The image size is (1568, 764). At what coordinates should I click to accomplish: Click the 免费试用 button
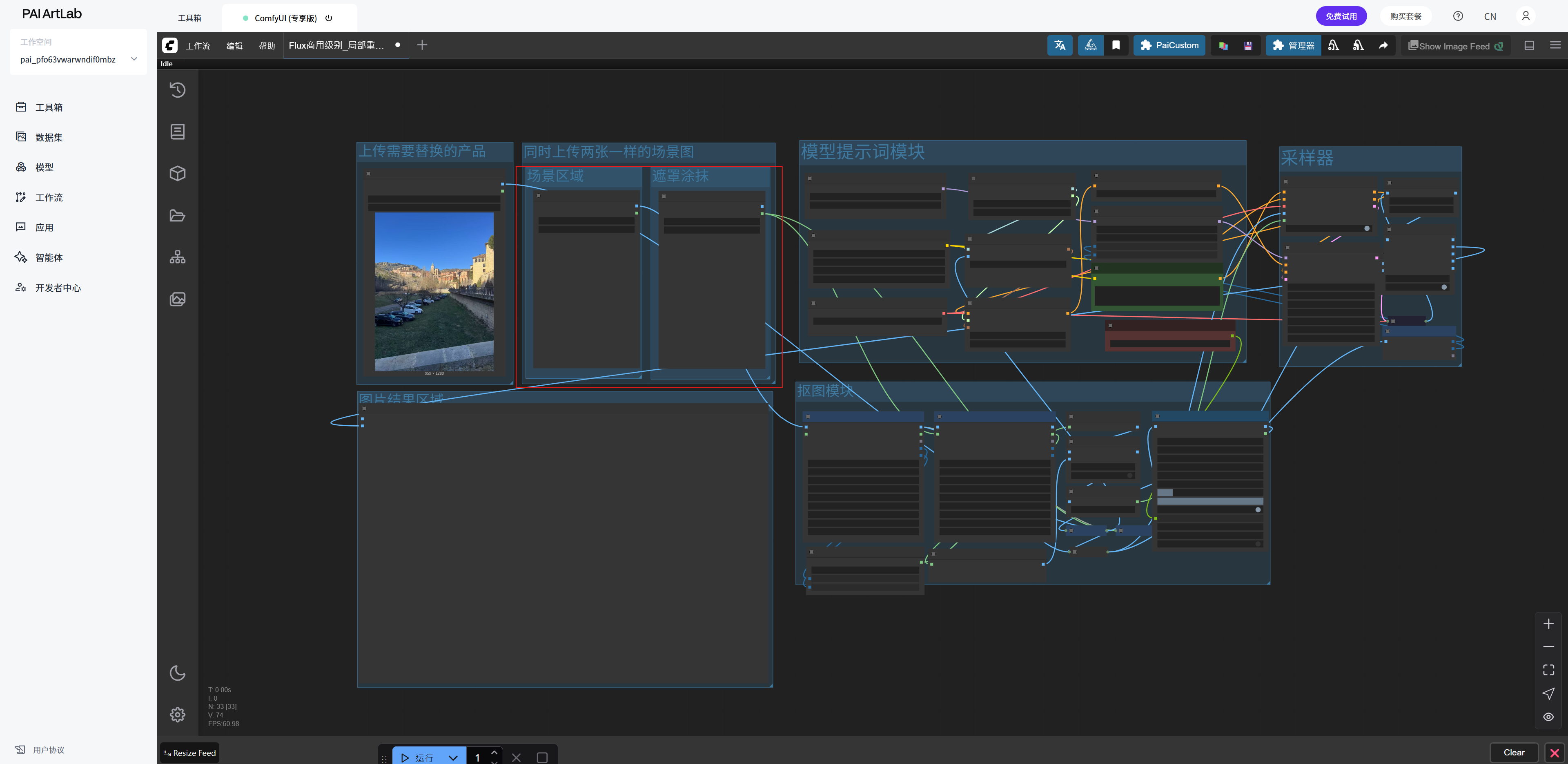(1341, 16)
